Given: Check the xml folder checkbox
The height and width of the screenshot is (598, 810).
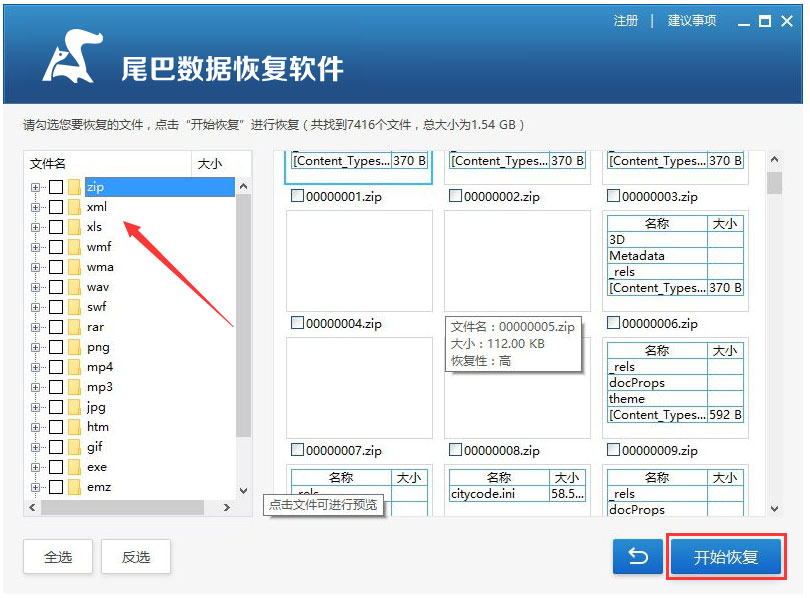Looking at the screenshot, I should pos(56,207).
